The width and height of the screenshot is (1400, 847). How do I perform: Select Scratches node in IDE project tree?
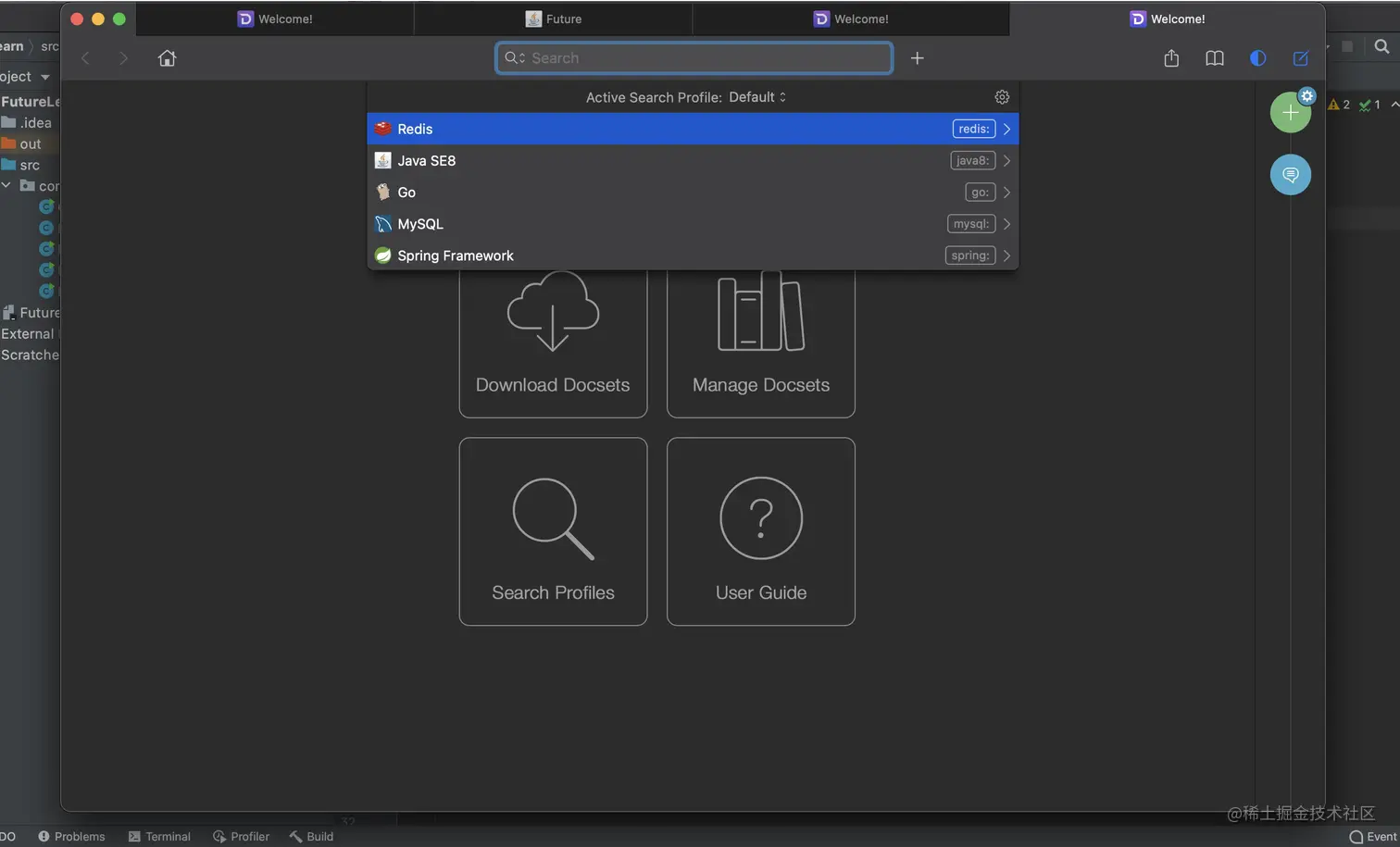click(x=30, y=355)
